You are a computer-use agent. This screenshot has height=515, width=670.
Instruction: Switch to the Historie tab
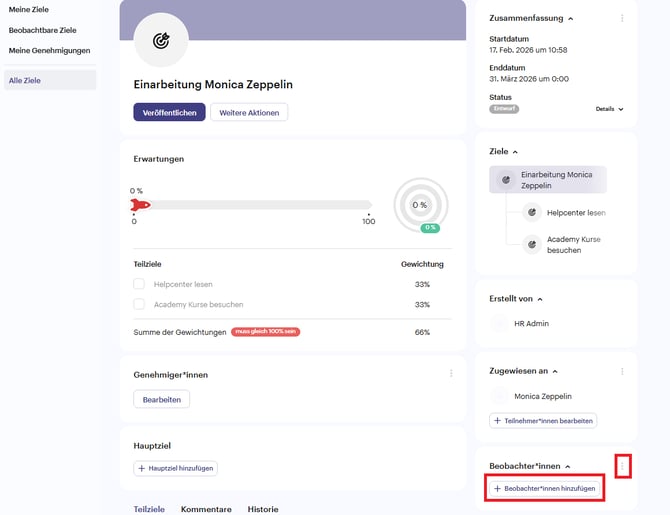click(x=263, y=509)
